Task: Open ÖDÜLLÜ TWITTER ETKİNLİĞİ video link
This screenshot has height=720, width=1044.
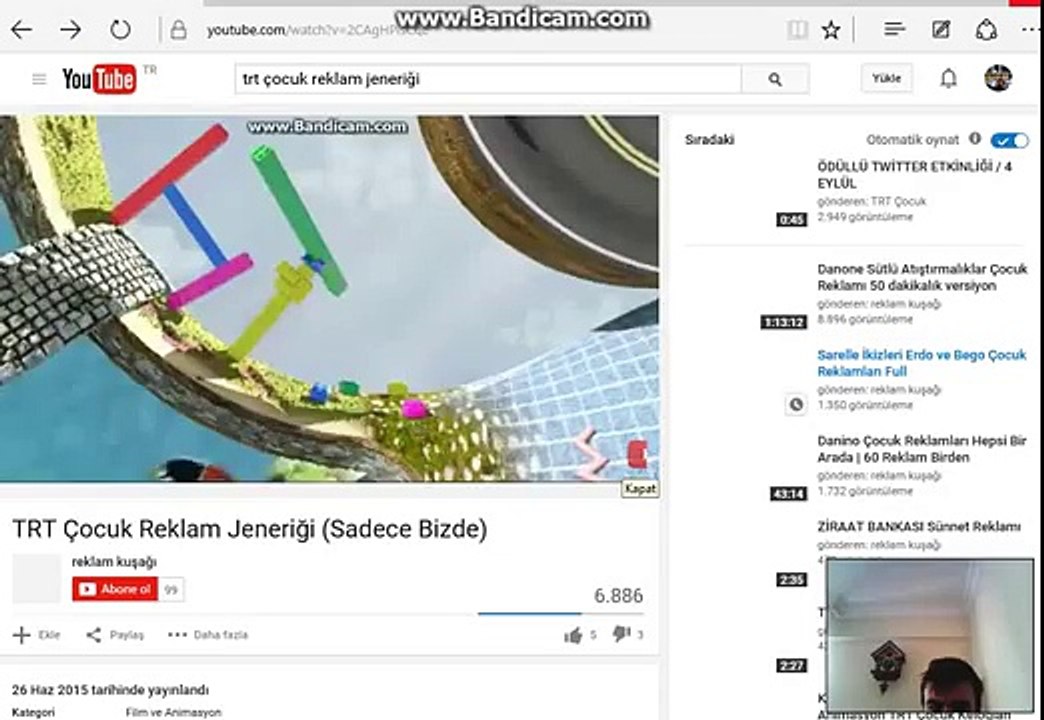Action: [x=914, y=175]
